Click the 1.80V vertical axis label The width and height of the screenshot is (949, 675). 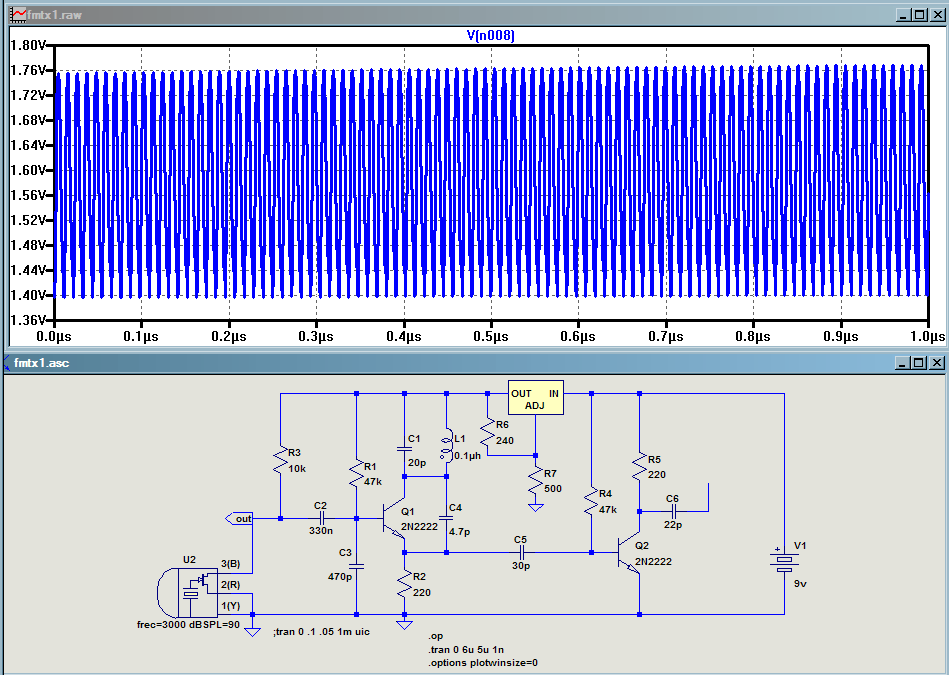(28, 45)
